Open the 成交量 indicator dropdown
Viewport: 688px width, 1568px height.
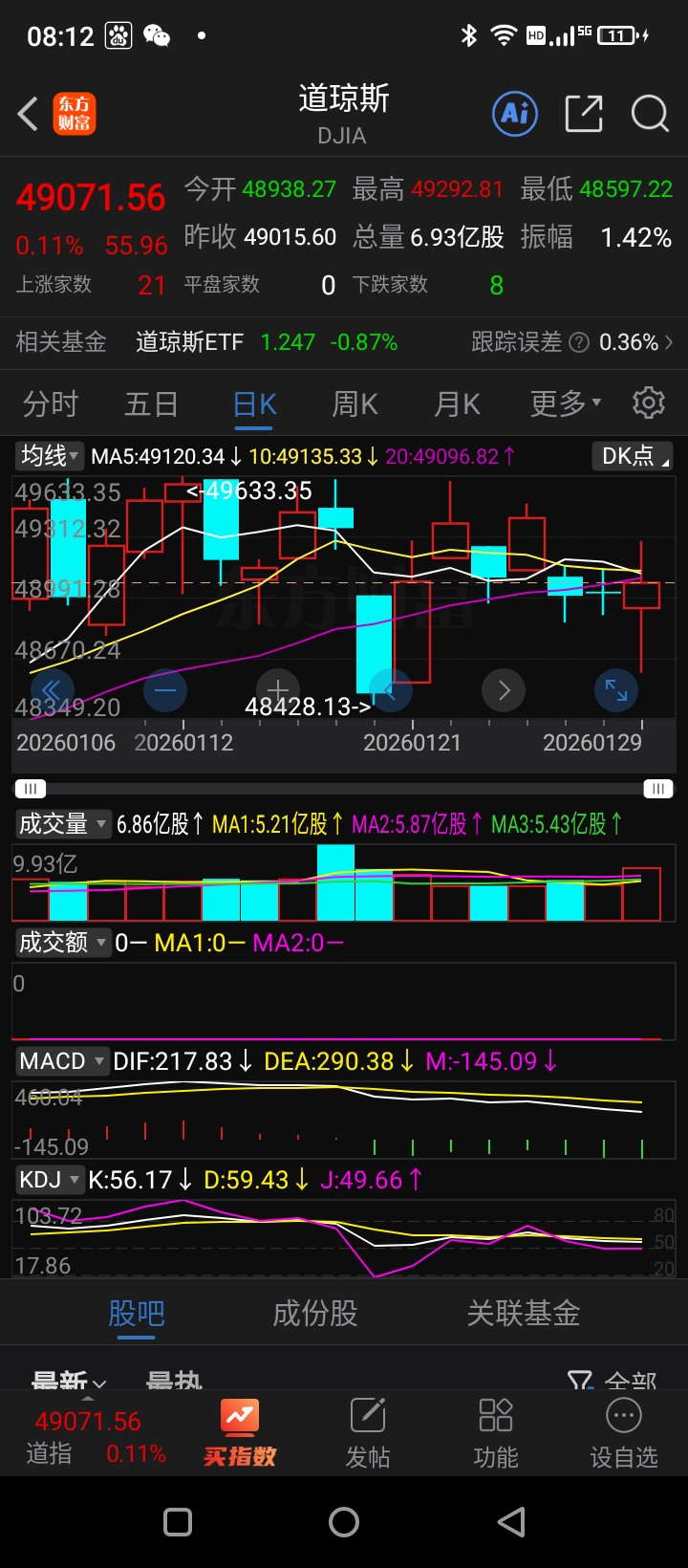point(63,823)
